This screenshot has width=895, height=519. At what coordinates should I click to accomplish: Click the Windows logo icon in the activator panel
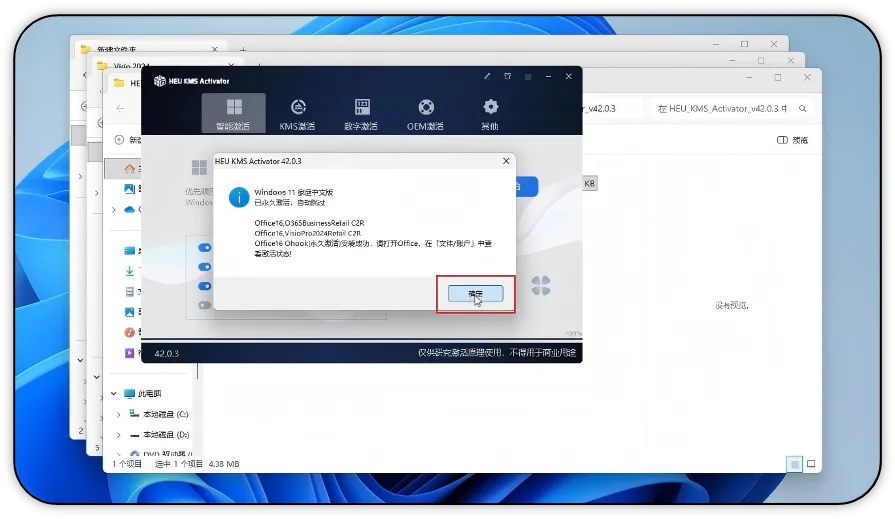pyautogui.click(x=199, y=167)
